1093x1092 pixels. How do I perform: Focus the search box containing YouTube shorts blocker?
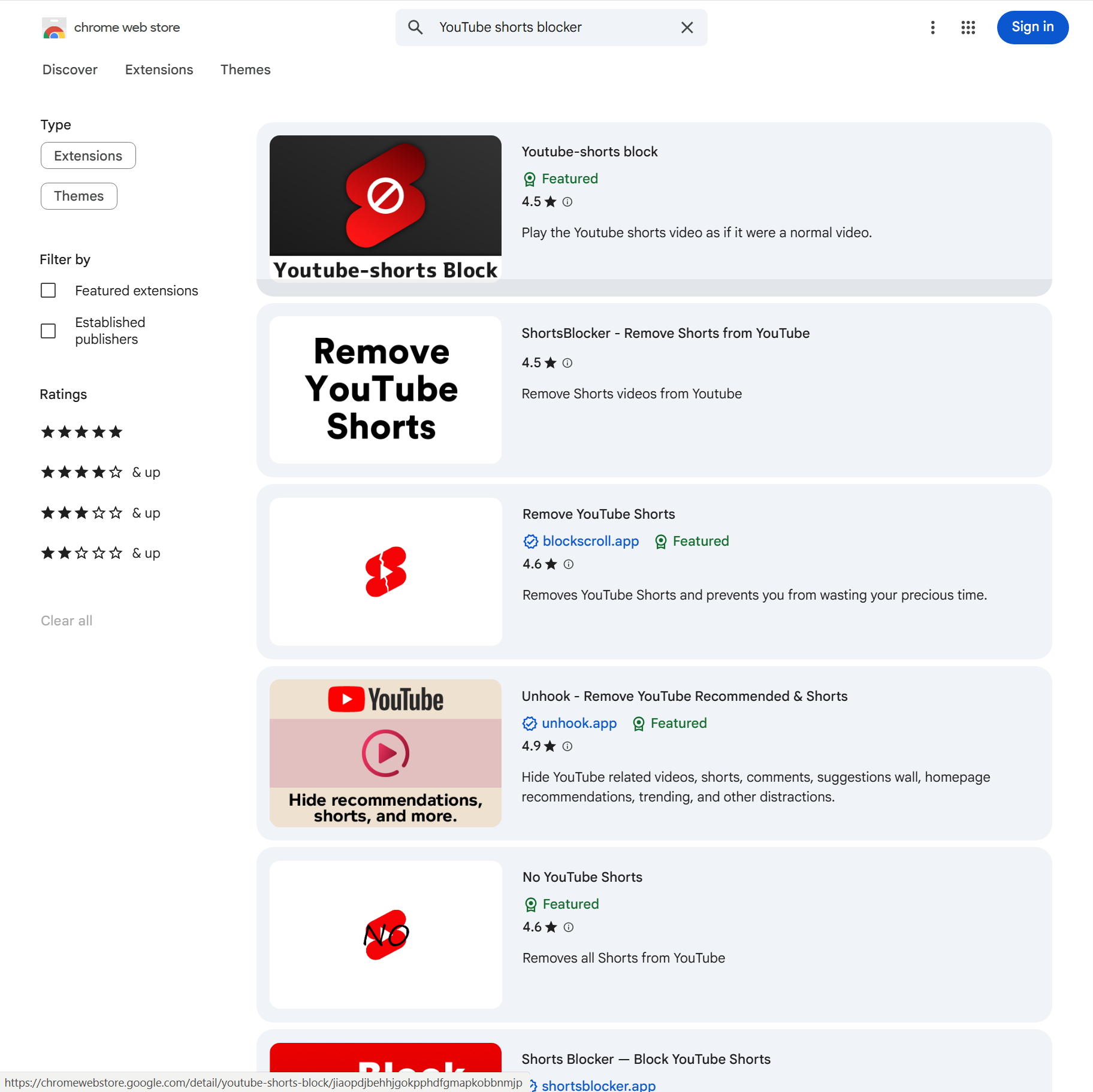coord(551,28)
